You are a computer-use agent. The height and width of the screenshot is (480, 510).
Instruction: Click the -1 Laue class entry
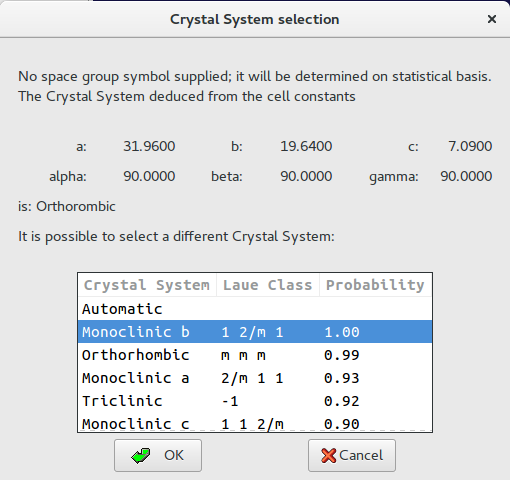point(230,401)
